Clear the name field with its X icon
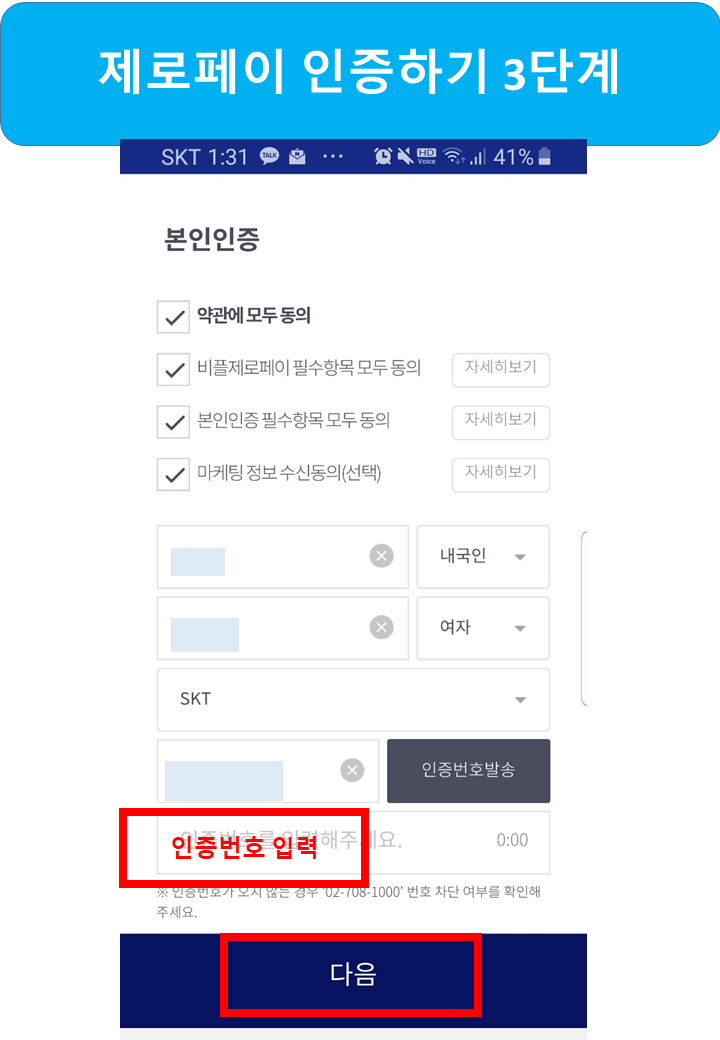720x1040 pixels. coord(381,556)
